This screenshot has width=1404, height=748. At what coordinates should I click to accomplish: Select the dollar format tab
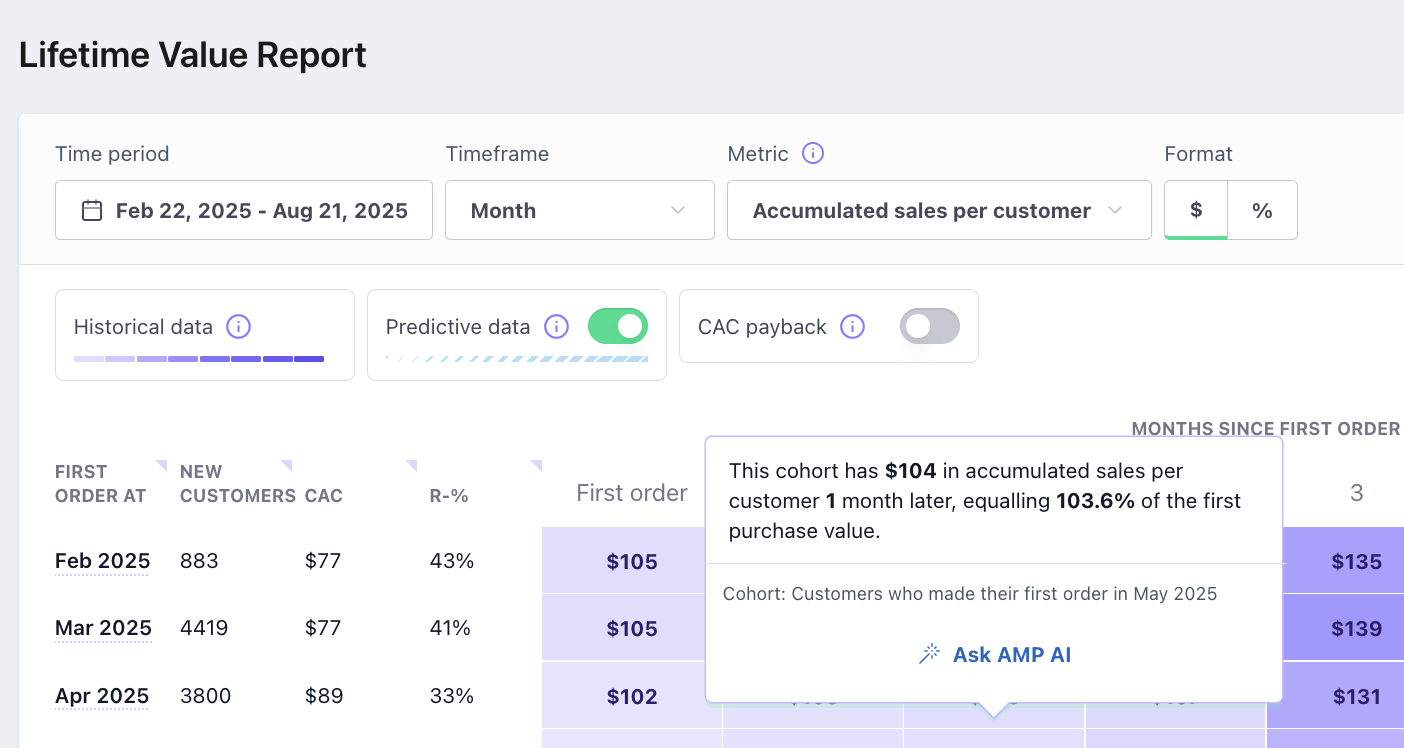pyautogui.click(x=1196, y=210)
